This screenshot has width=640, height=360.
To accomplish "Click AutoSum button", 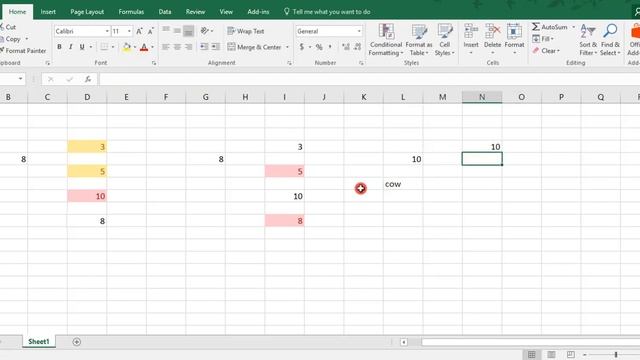I will 549,27.
